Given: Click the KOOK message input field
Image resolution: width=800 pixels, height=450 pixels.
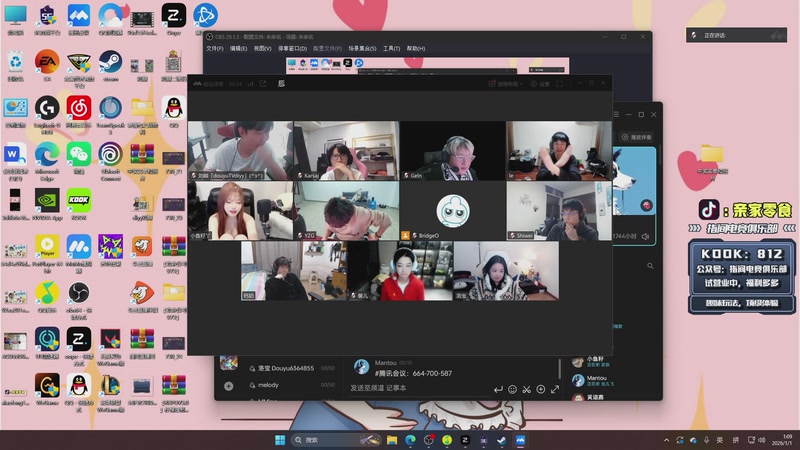Looking at the screenshot, I should pyautogui.click(x=418, y=388).
